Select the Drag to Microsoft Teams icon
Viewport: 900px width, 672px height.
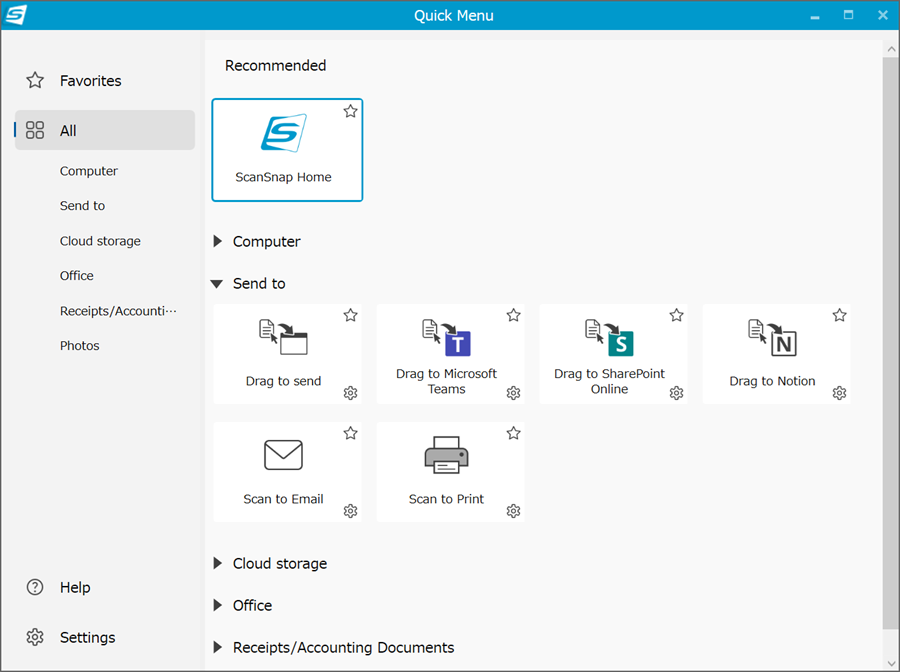(x=447, y=337)
